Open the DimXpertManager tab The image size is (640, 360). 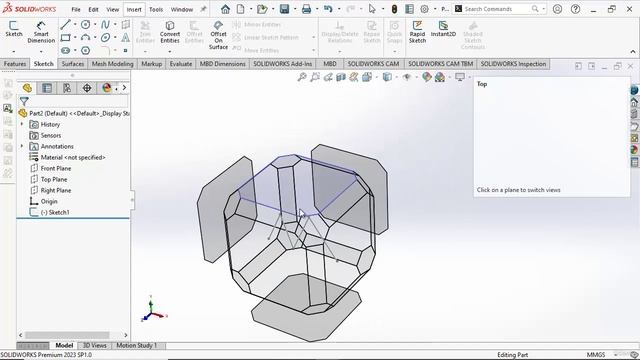click(87, 88)
